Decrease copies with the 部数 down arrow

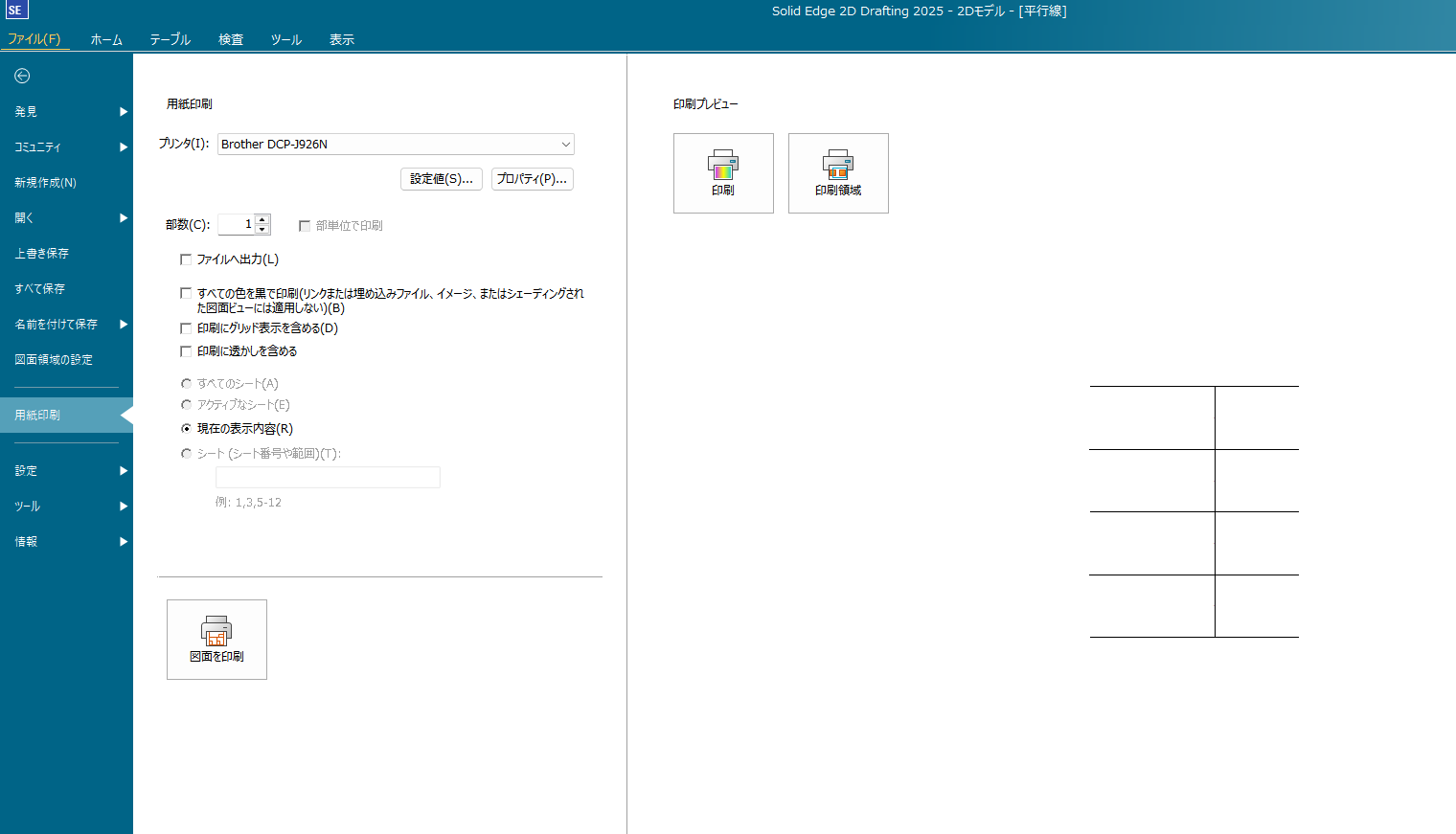pyautogui.click(x=262, y=230)
